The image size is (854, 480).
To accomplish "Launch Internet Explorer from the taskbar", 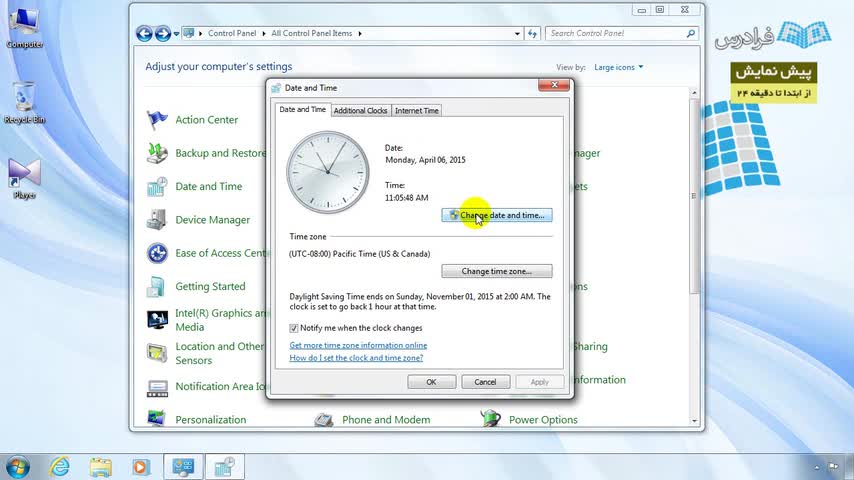I will [59, 467].
